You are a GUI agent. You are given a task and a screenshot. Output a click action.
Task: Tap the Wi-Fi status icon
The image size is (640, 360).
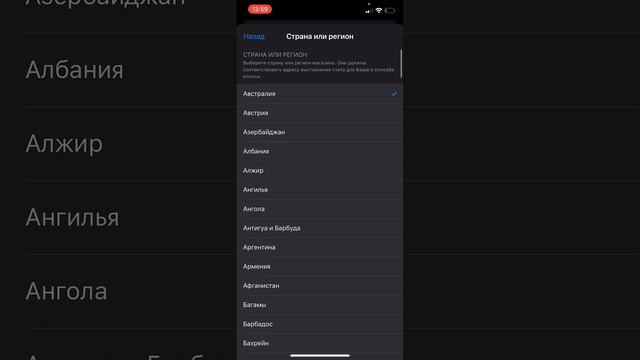tap(379, 10)
